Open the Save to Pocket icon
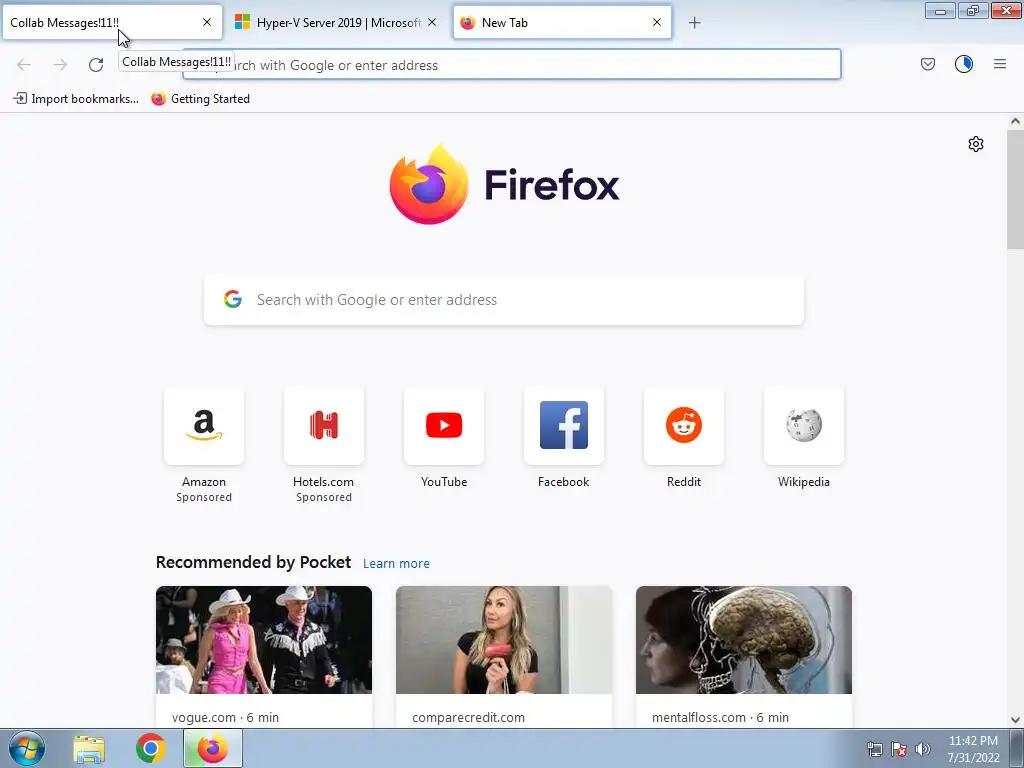Screen dimensions: 1024x768 pos(927,64)
